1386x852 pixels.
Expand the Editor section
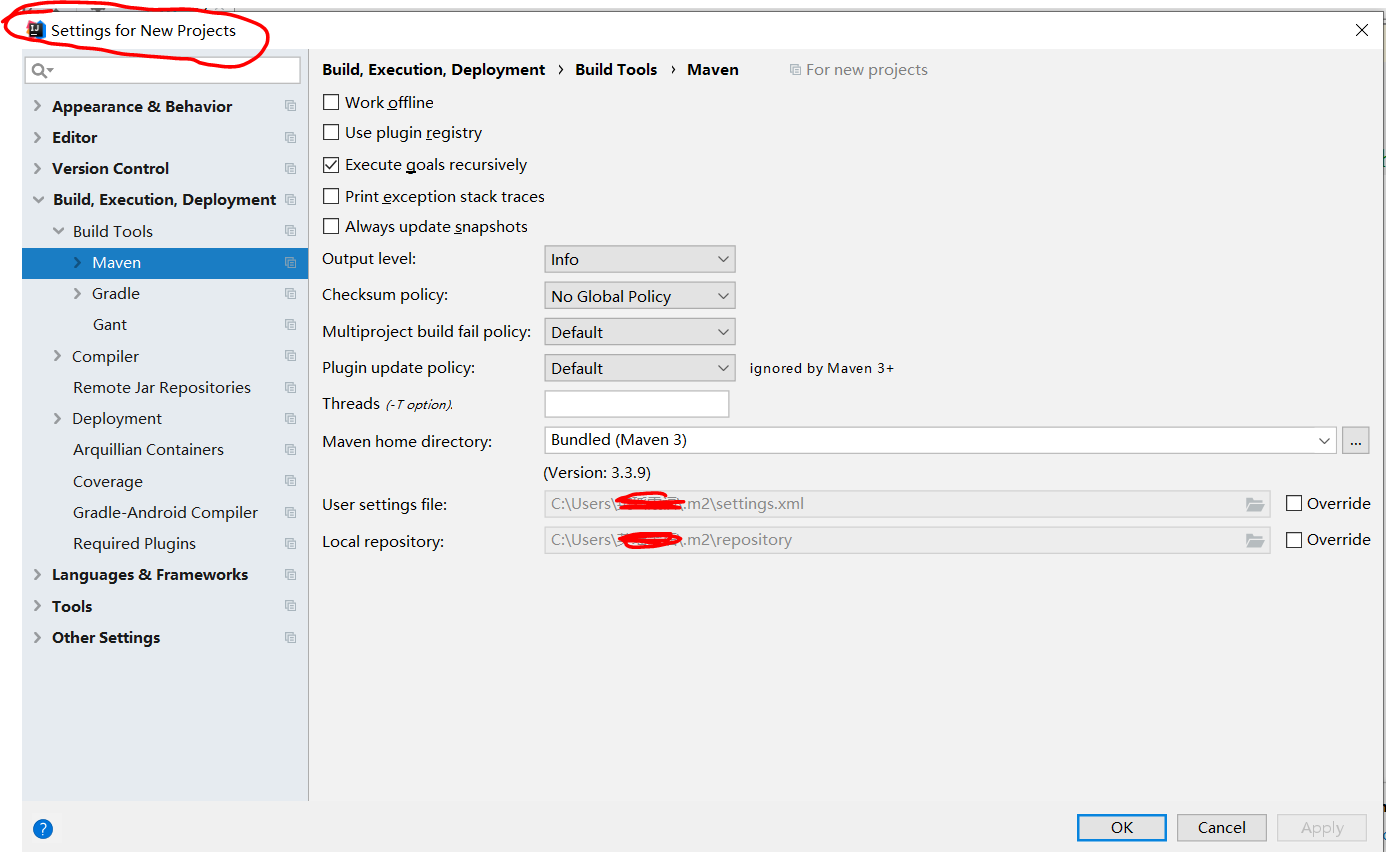37,137
